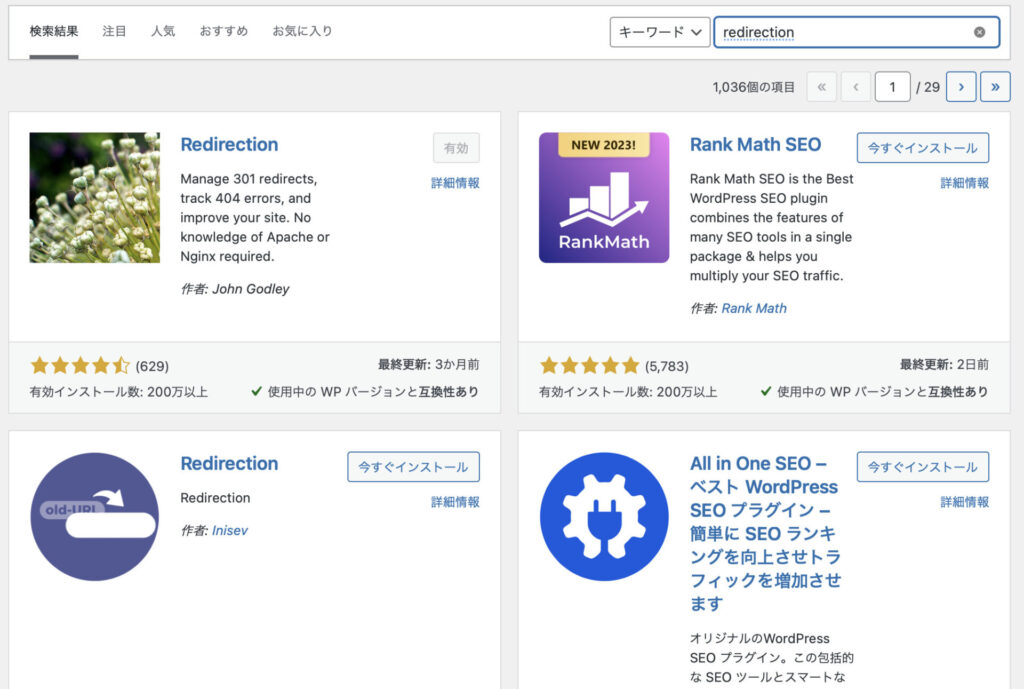
Task: Click the Rank Math author link
Action: click(x=754, y=308)
